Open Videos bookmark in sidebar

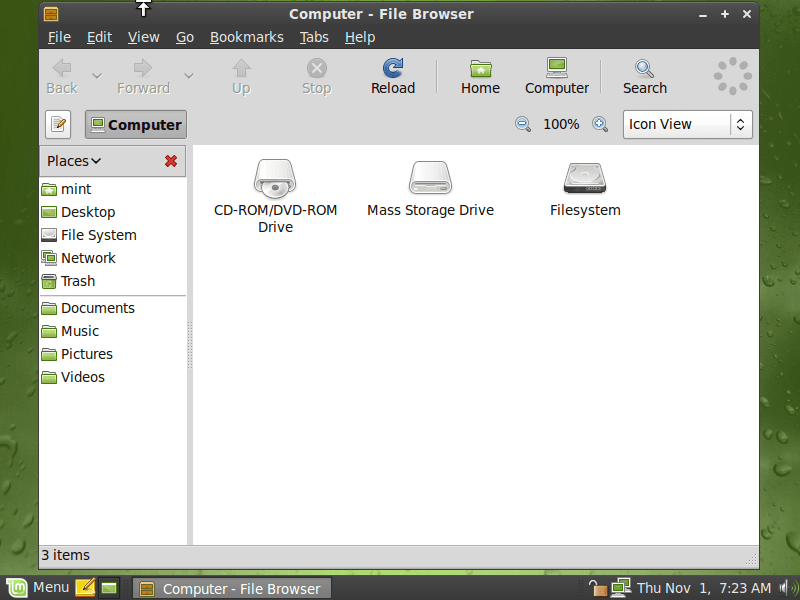coord(113,377)
